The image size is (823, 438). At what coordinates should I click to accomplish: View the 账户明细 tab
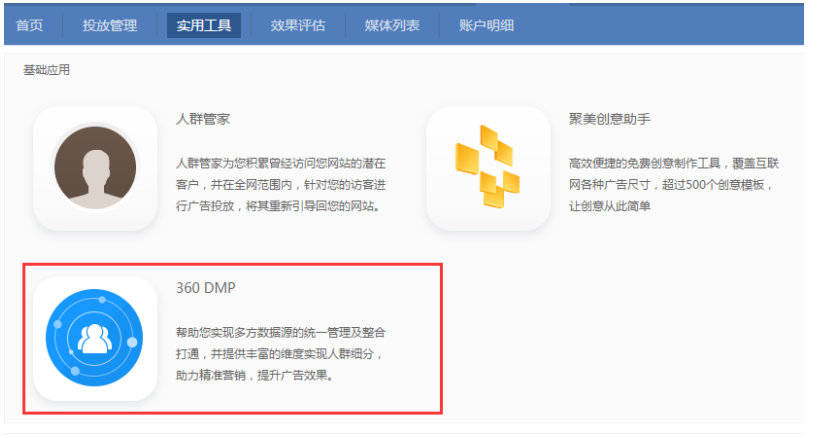click(486, 25)
